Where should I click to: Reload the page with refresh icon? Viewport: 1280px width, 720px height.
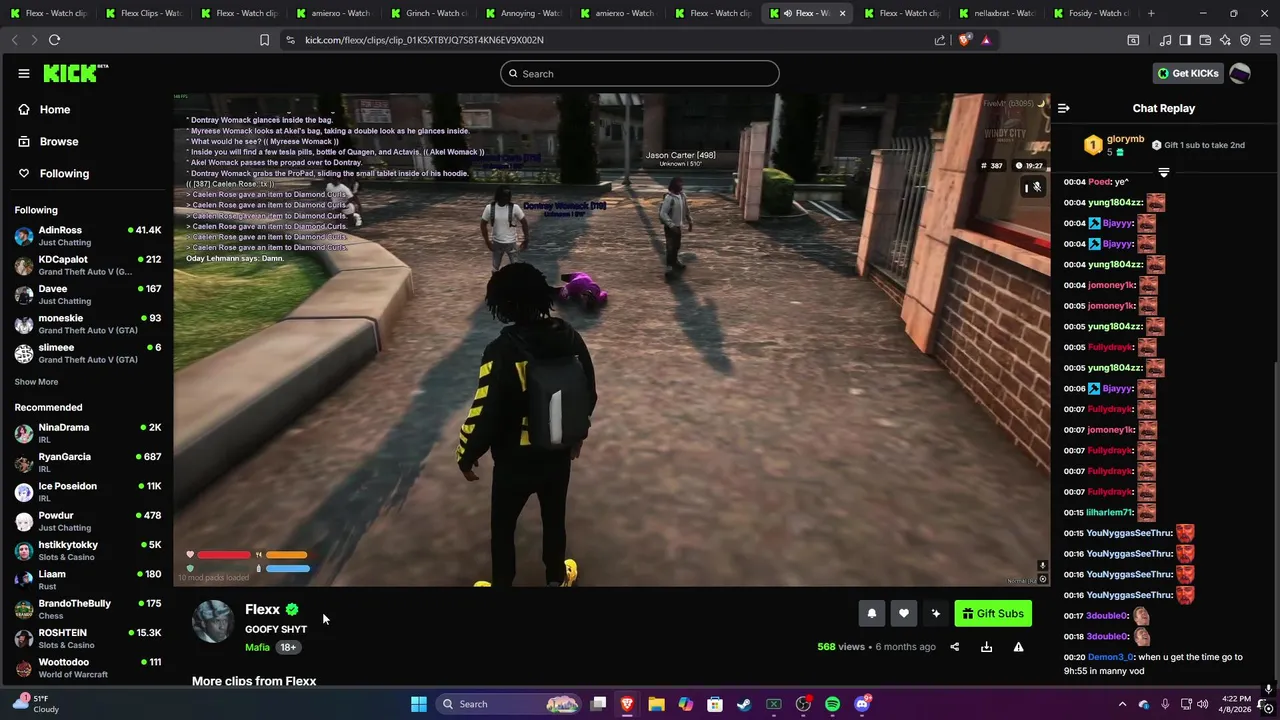(x=55, y=40)
